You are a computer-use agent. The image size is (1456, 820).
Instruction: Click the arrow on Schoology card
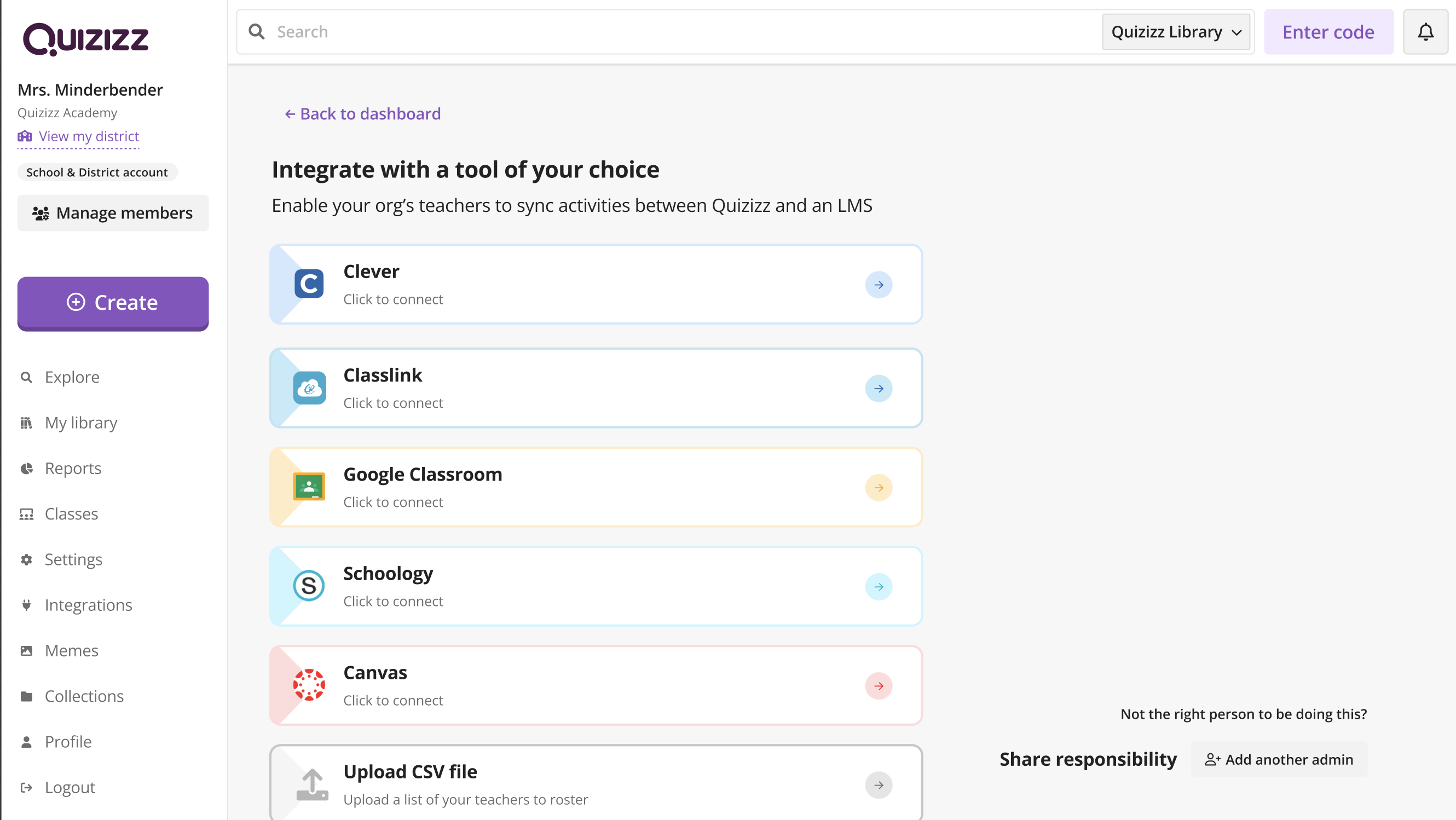tap(879, 587)
